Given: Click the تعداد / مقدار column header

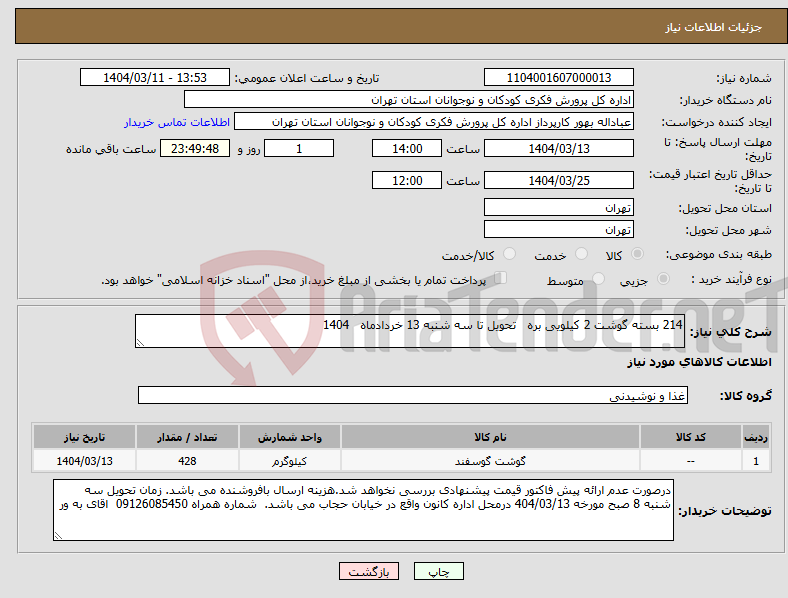Looking at the screenshot, I should click(187, 437).
